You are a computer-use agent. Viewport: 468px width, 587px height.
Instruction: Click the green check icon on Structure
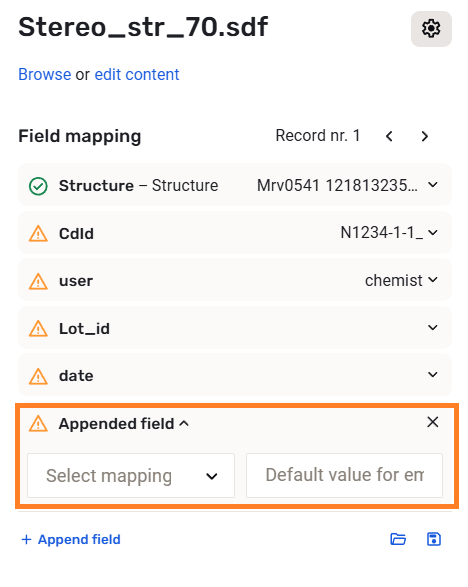pyautogui.click(x=38, y=186)
